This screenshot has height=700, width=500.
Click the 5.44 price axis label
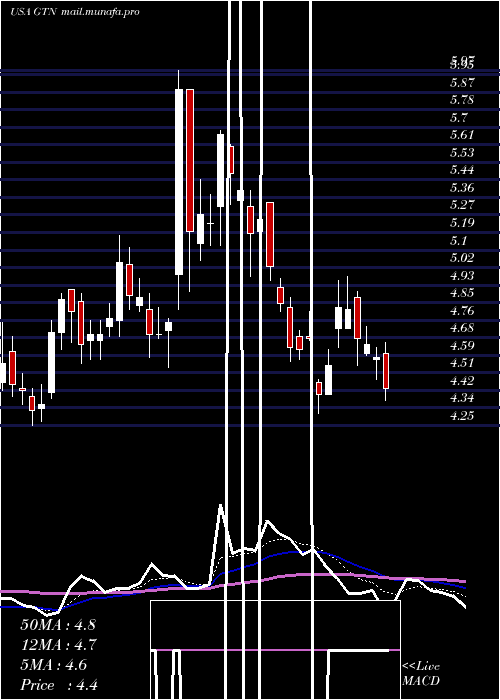coord(462,170)
